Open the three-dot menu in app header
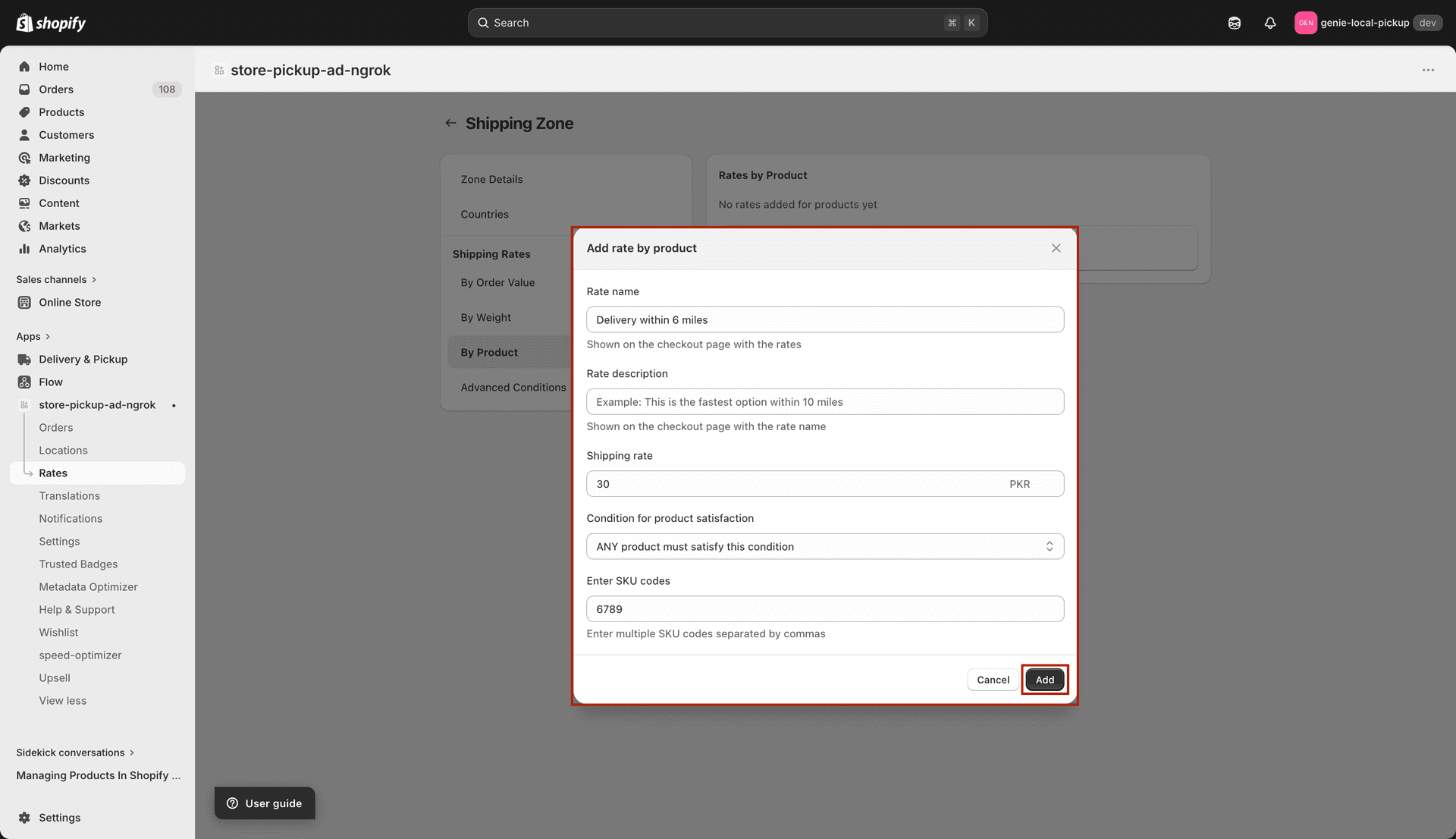 pos(1428,70)
